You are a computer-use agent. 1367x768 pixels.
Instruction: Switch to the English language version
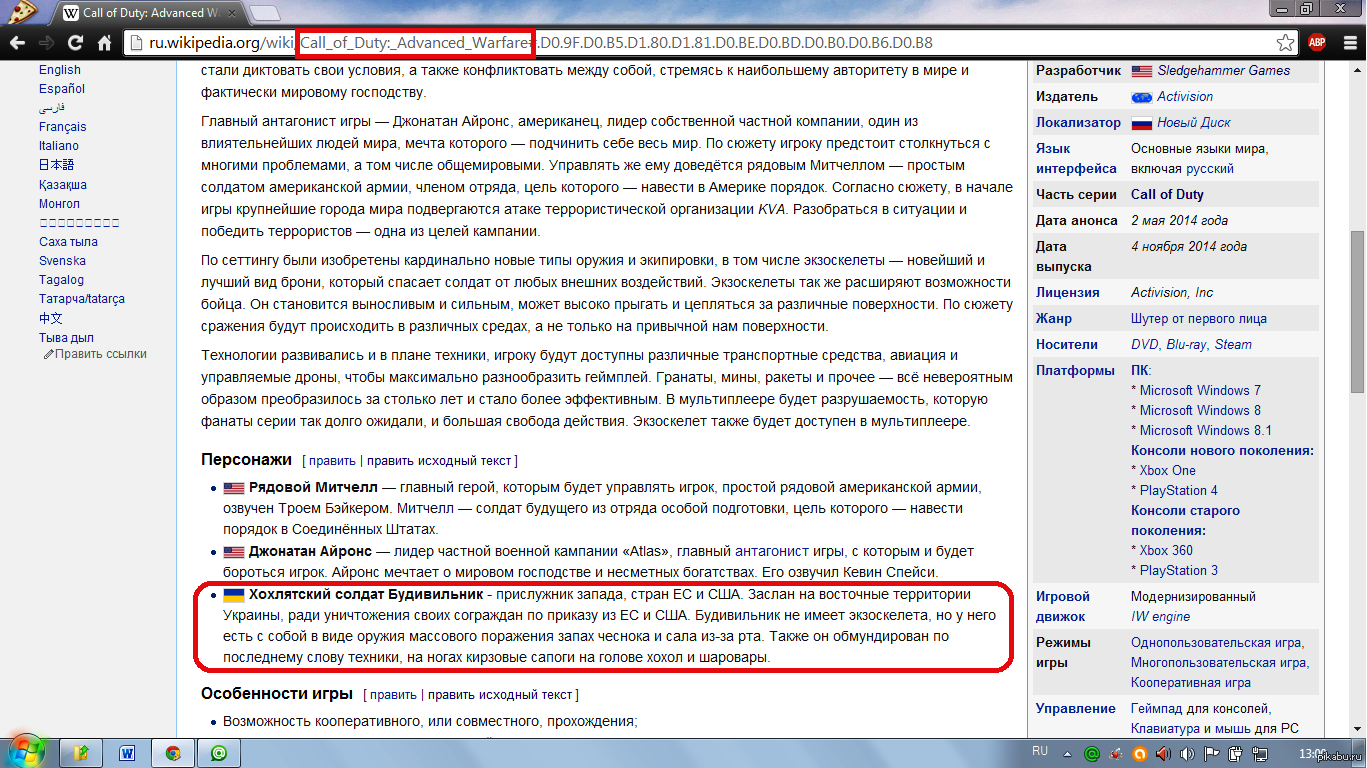click(x=60, y=70)
